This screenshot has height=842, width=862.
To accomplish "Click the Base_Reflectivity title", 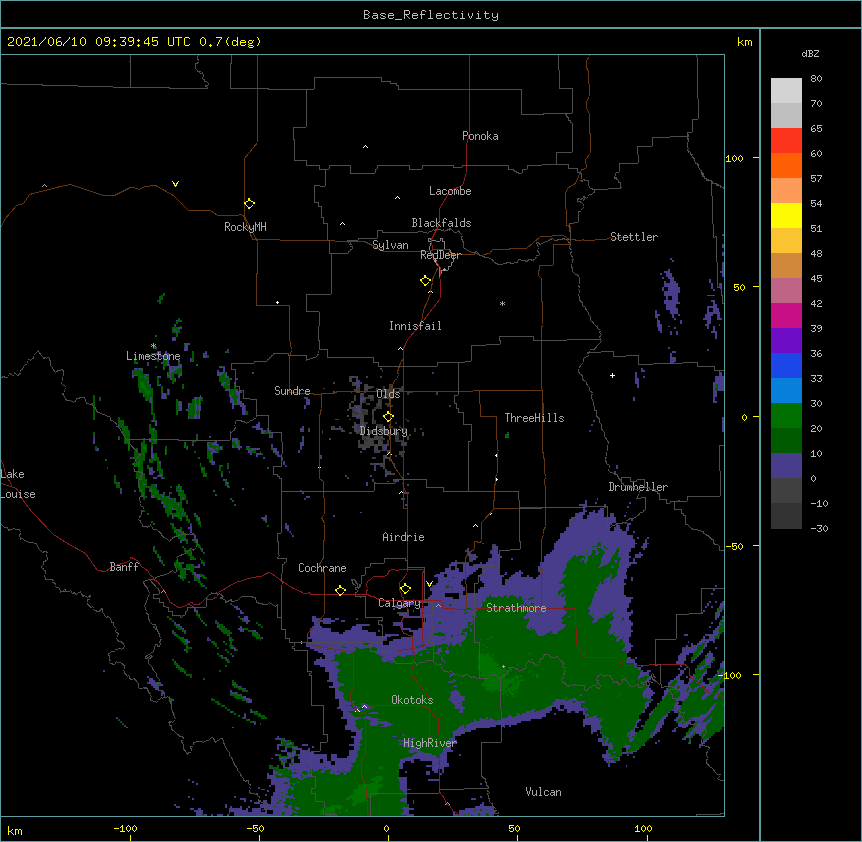I will (431, 15).
